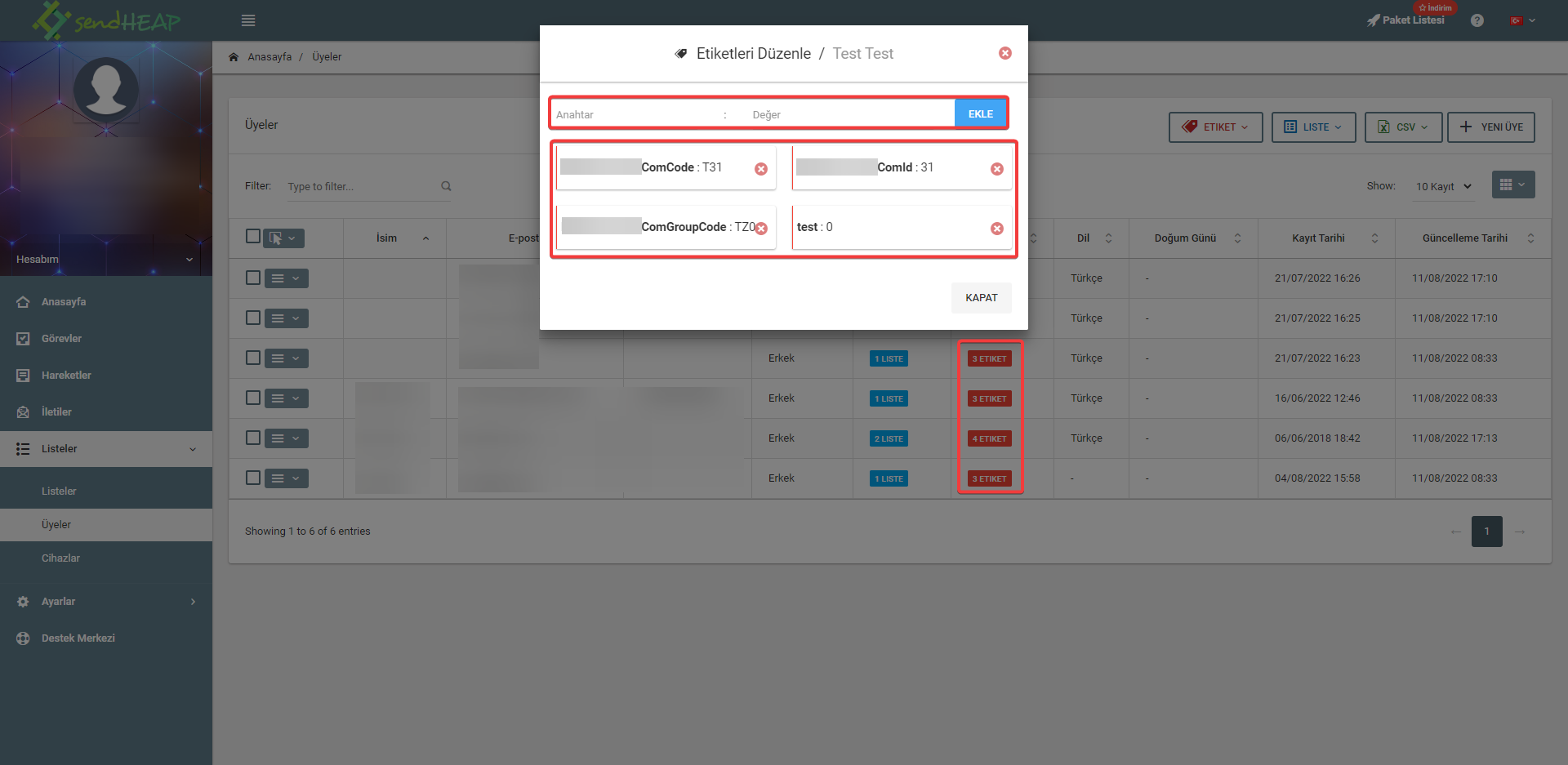
Task: Check the row dated 21/07/2022 16:25
Action: (x=253, y=318)
